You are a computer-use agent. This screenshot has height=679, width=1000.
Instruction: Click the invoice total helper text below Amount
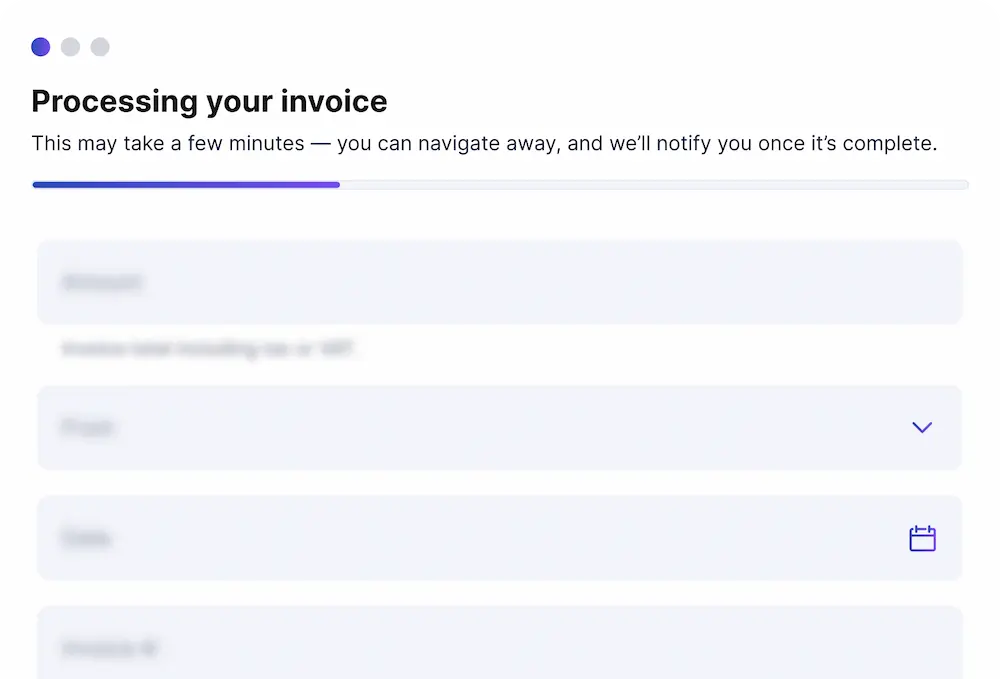(208, 350)
